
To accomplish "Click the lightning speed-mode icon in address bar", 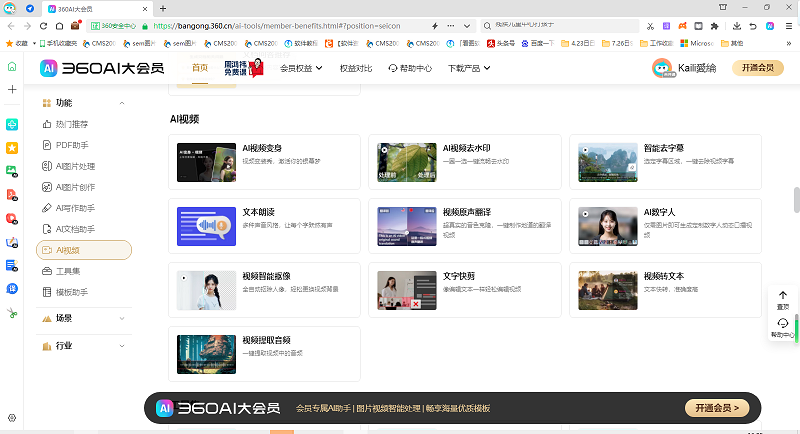I will click(x=435, y=26).
